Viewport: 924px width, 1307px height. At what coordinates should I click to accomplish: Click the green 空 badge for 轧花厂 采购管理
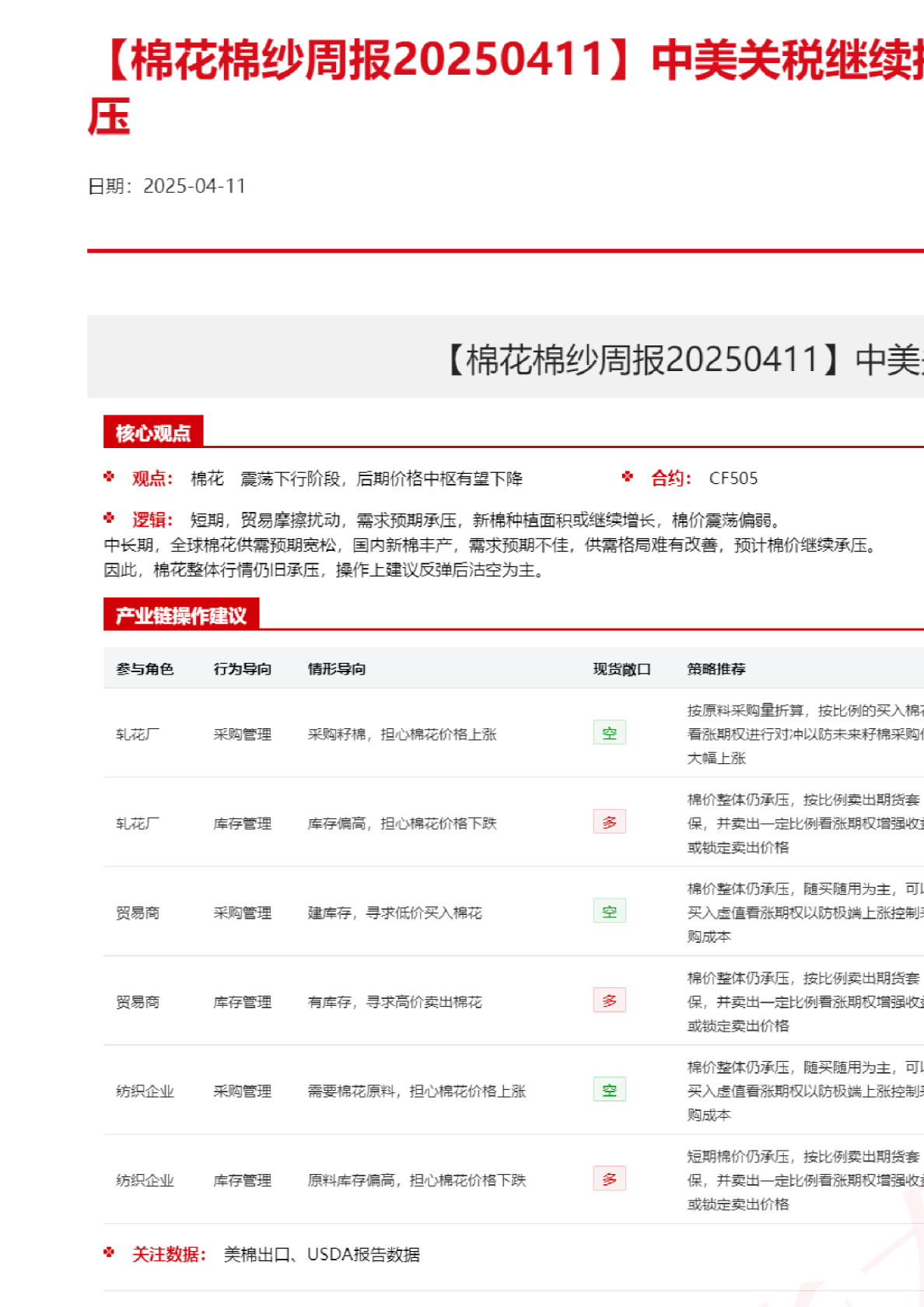tap(609, 733)
